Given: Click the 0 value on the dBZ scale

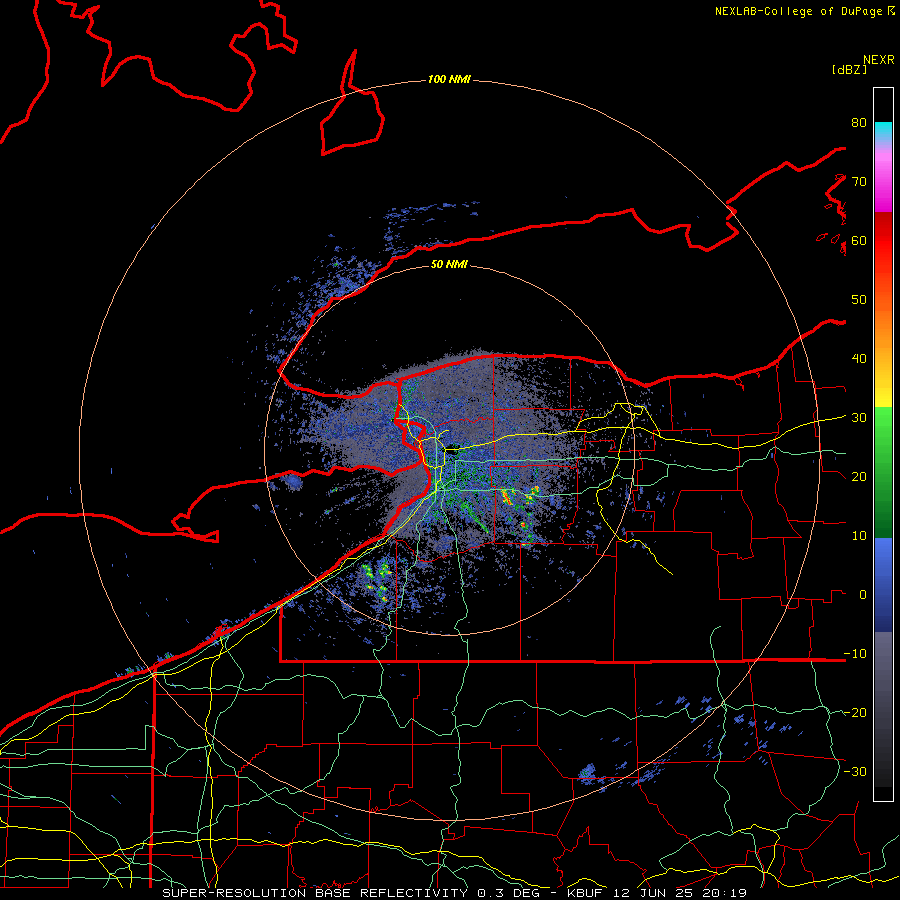Looking at the screenshot, I should (x=863, y=595).
